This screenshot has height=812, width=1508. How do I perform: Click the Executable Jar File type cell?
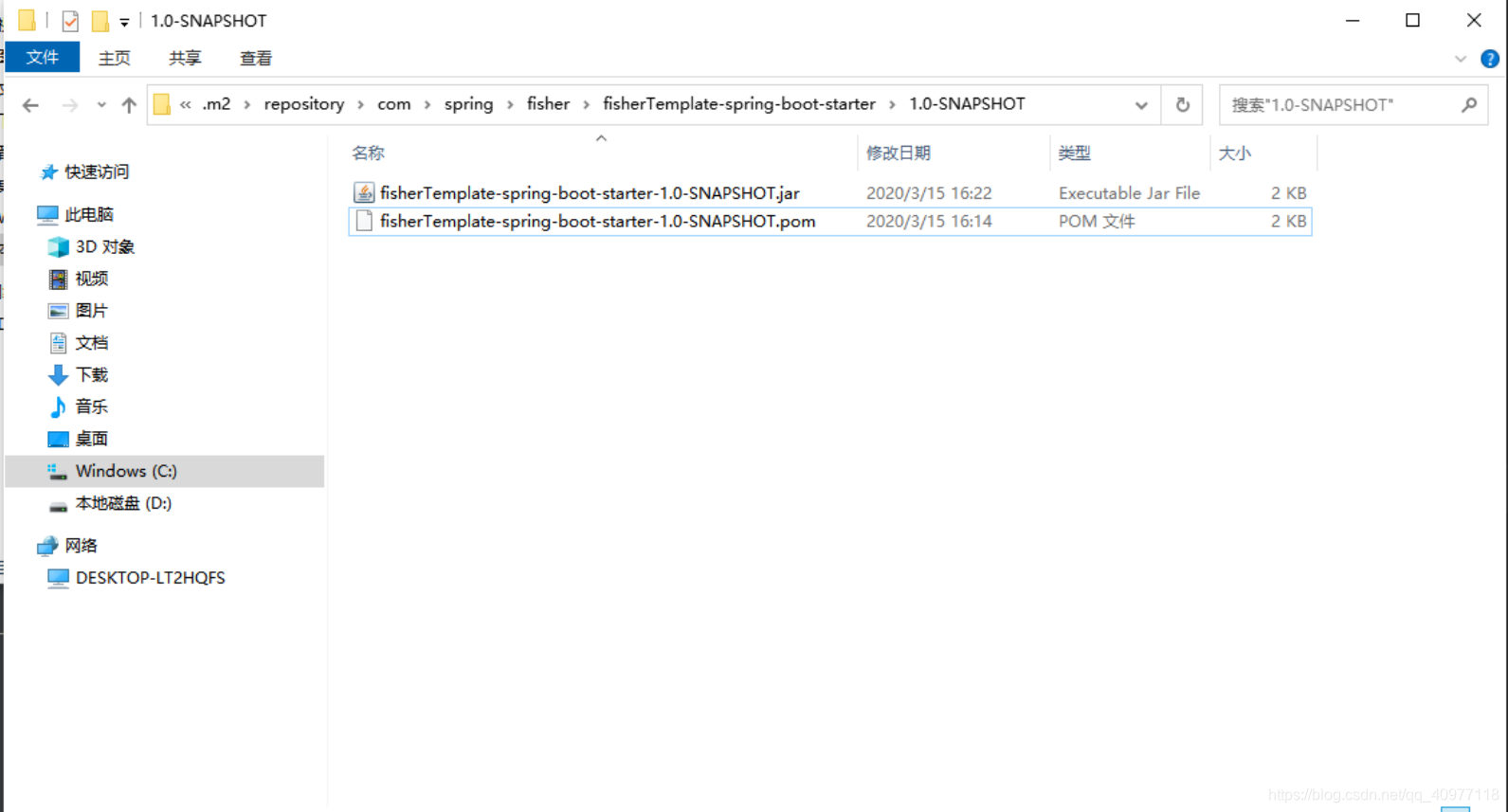point(1130,193)
